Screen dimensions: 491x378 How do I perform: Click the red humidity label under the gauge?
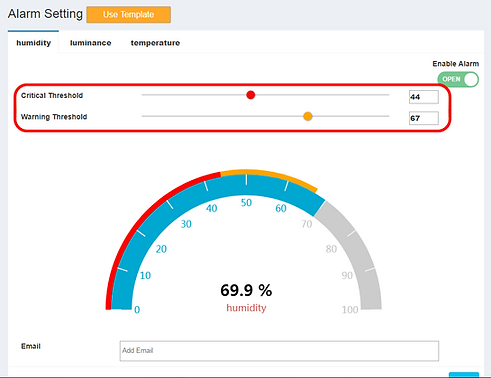(x=246, y=308)
